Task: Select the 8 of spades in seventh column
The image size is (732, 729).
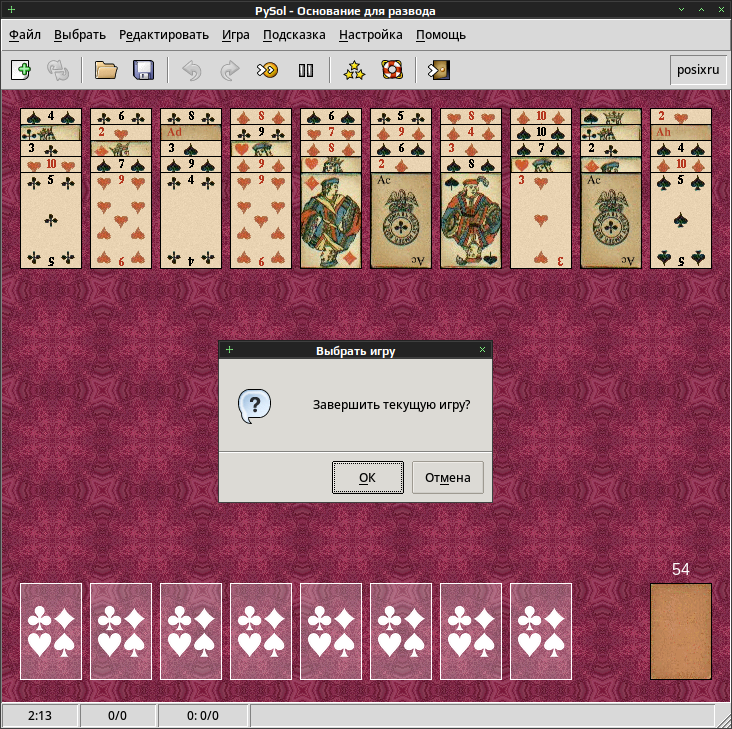Action: tap(471, 164)
